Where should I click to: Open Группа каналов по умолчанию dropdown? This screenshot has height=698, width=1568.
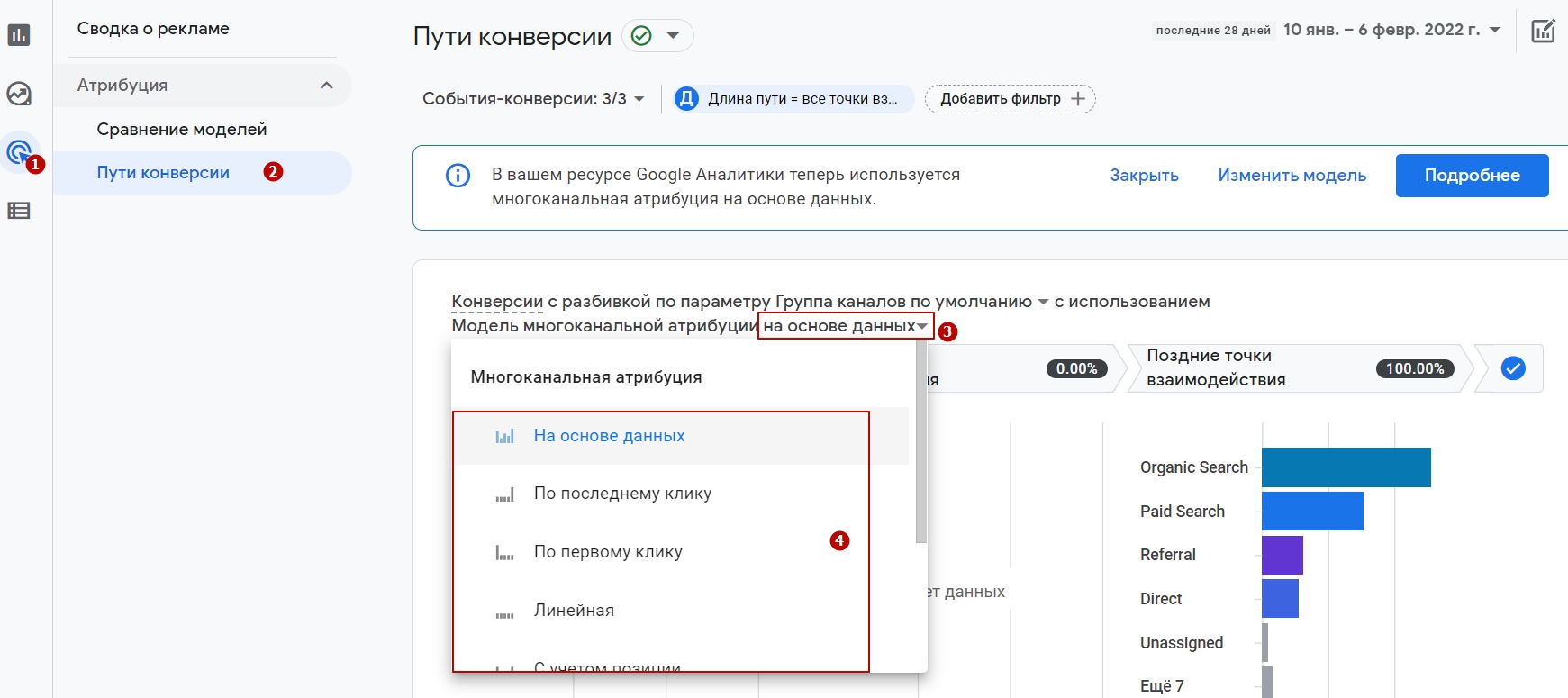pos(911,302)
